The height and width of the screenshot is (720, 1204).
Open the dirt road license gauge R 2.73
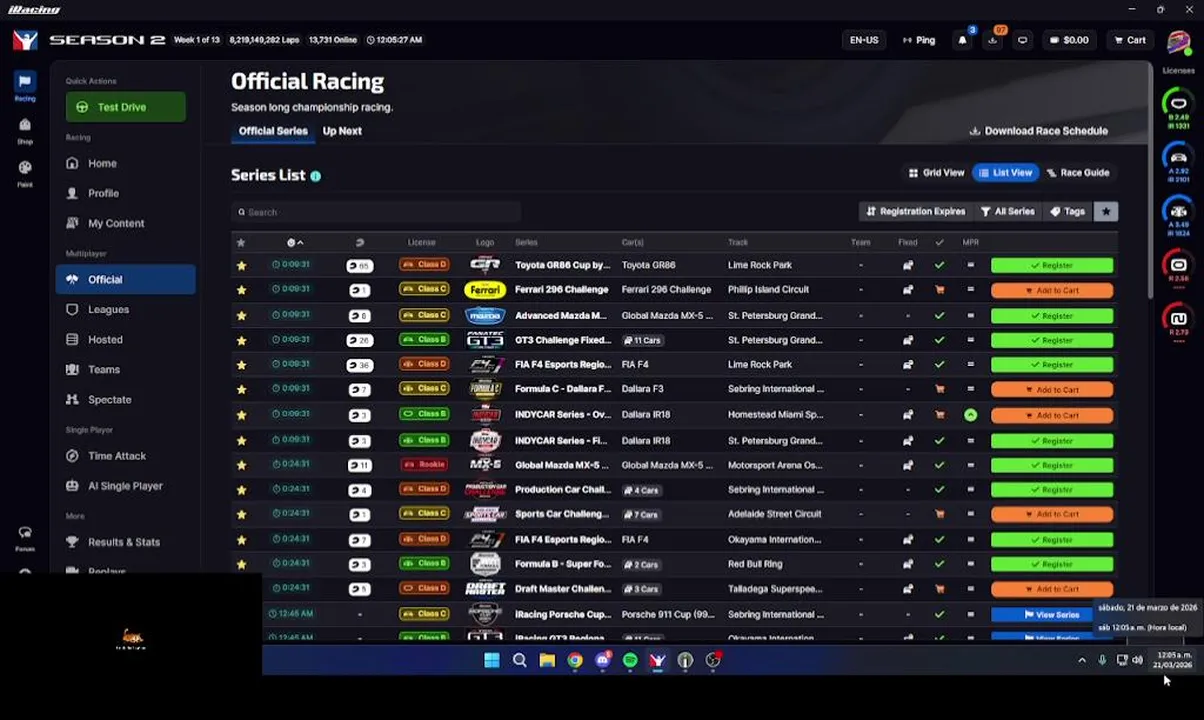tap(1179, 322)
